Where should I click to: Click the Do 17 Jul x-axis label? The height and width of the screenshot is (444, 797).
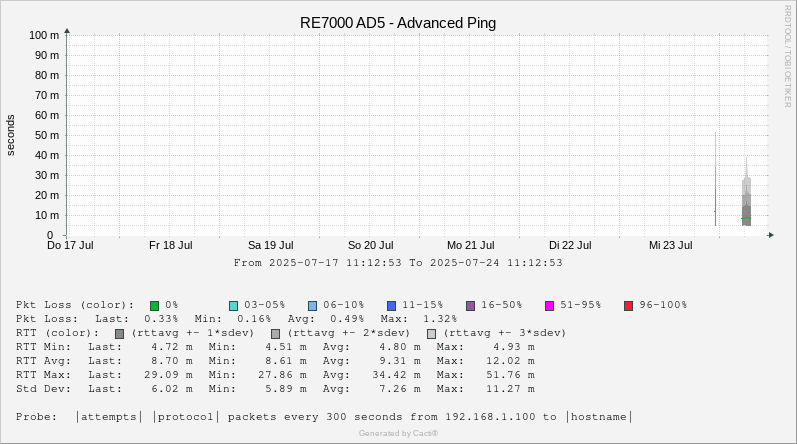(70, 245)
